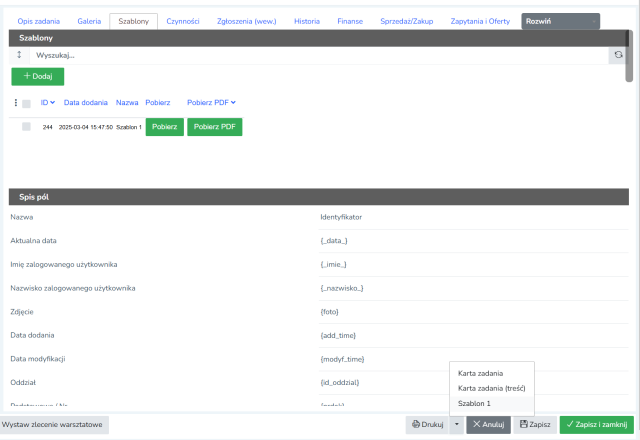Click Wystaw zlecenie warsztatowe button
Screen dimensions: 640x440
point(53,424)
